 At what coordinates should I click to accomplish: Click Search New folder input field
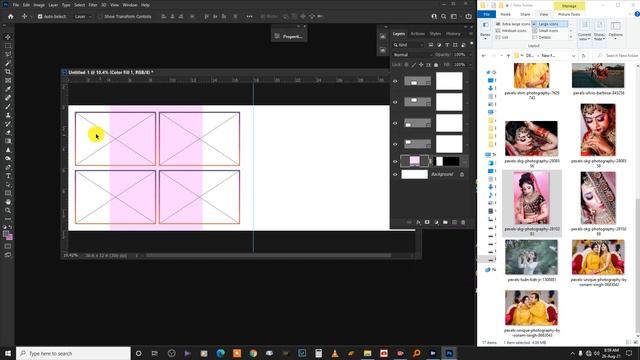coord(618,56)
